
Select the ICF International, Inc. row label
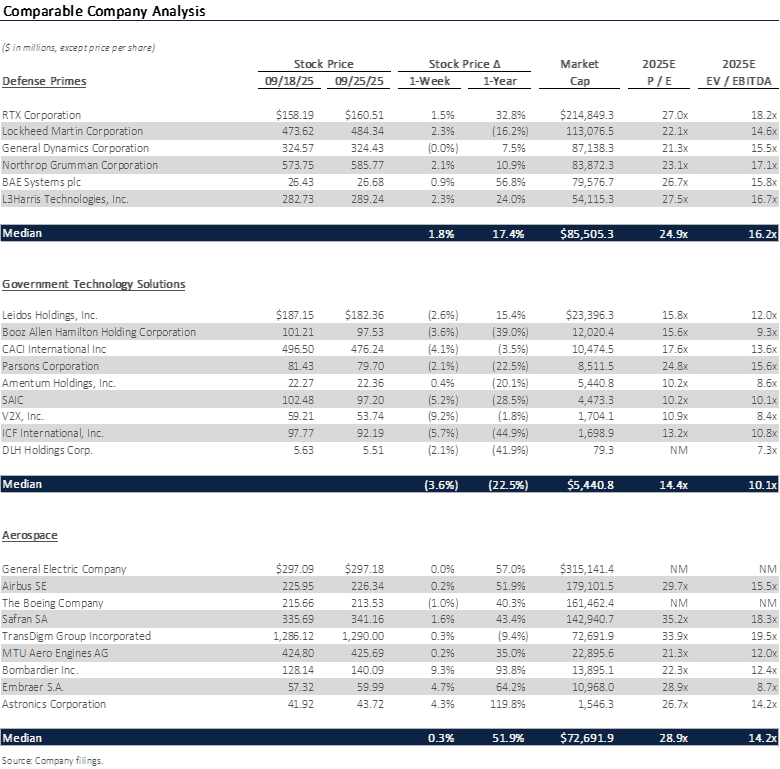59,434
